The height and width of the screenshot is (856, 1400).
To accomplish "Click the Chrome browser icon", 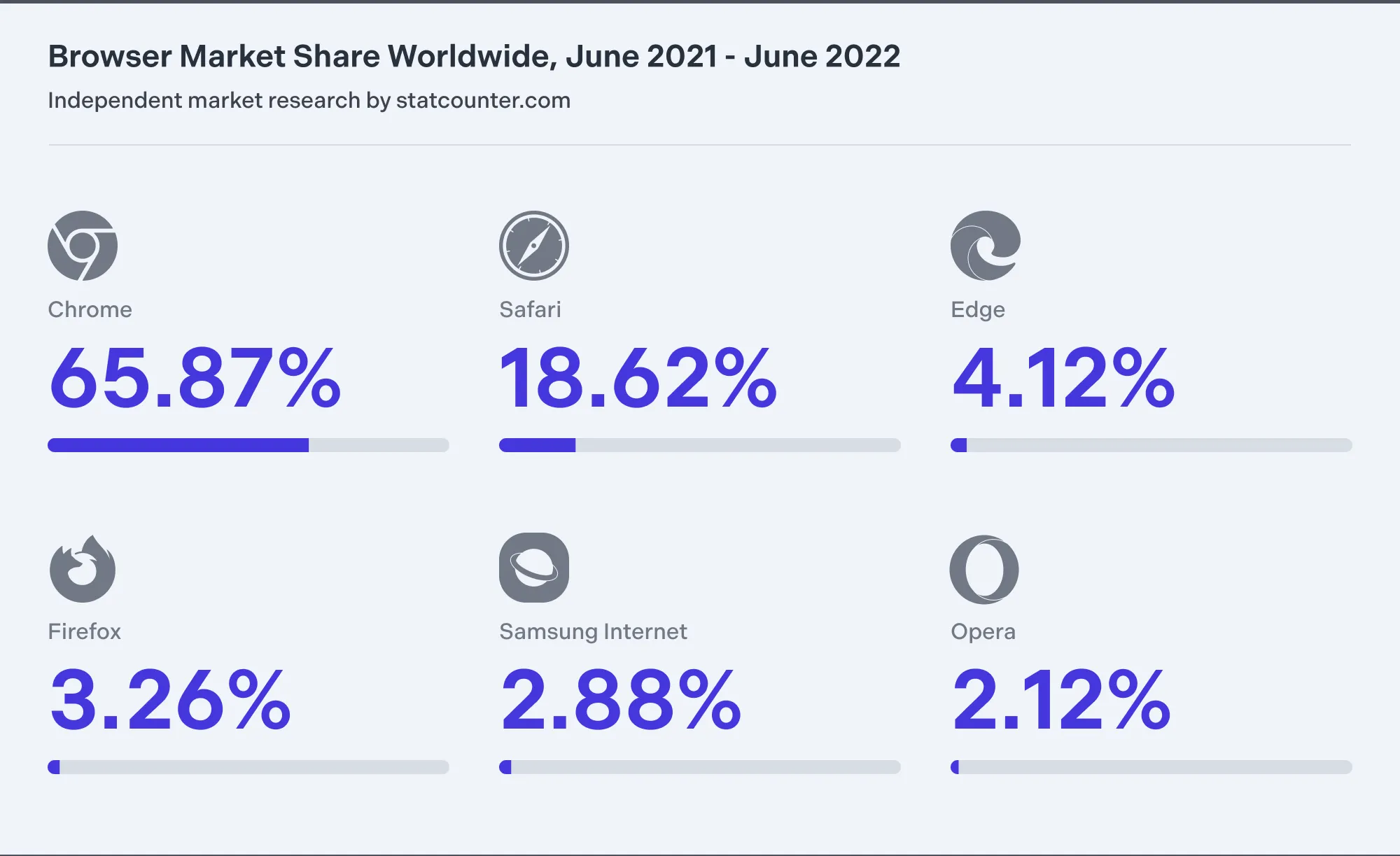I will (x=83, y=246).
